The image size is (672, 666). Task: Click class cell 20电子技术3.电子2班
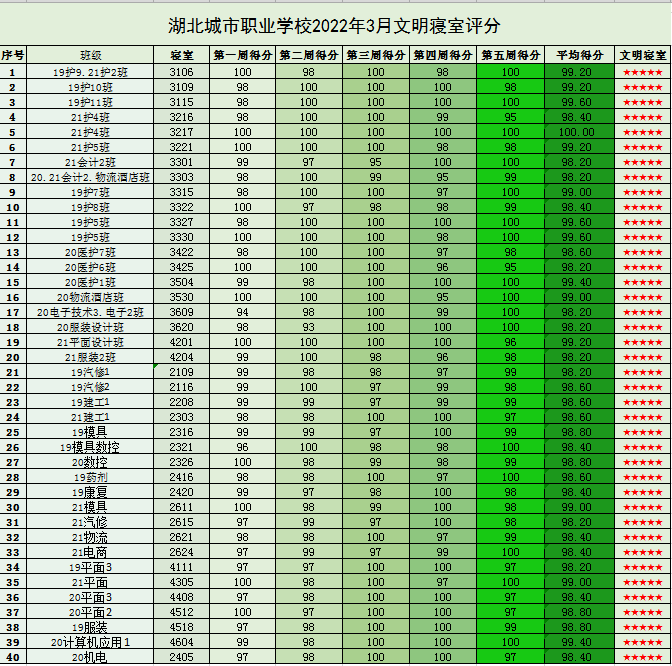[90, 312]
